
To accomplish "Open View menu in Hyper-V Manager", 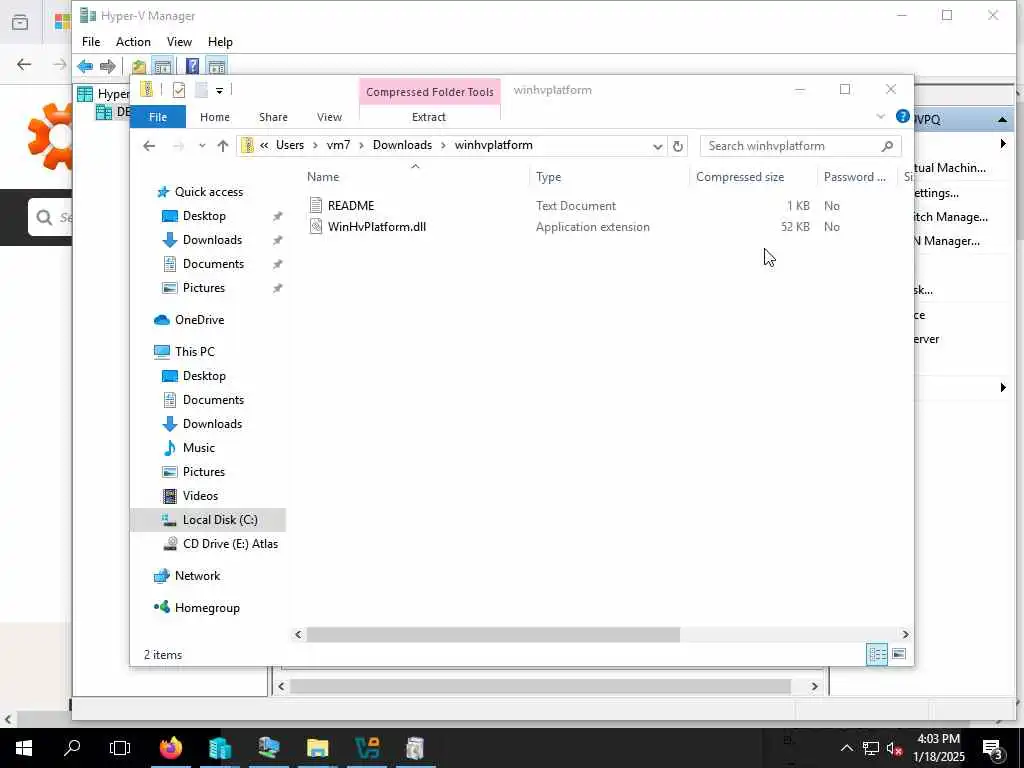I will click(x=179, y=42).
